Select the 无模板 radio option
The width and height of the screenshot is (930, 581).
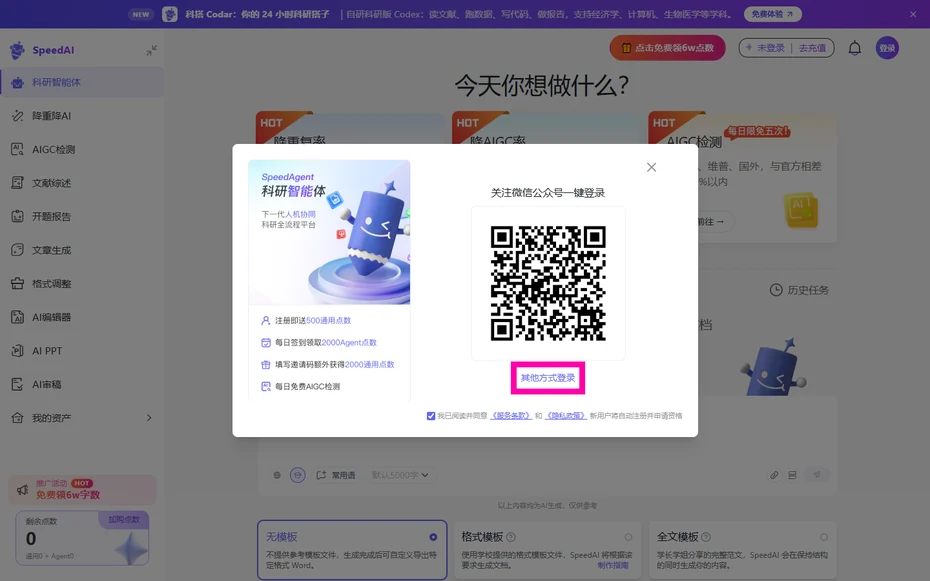click(433, 537)
